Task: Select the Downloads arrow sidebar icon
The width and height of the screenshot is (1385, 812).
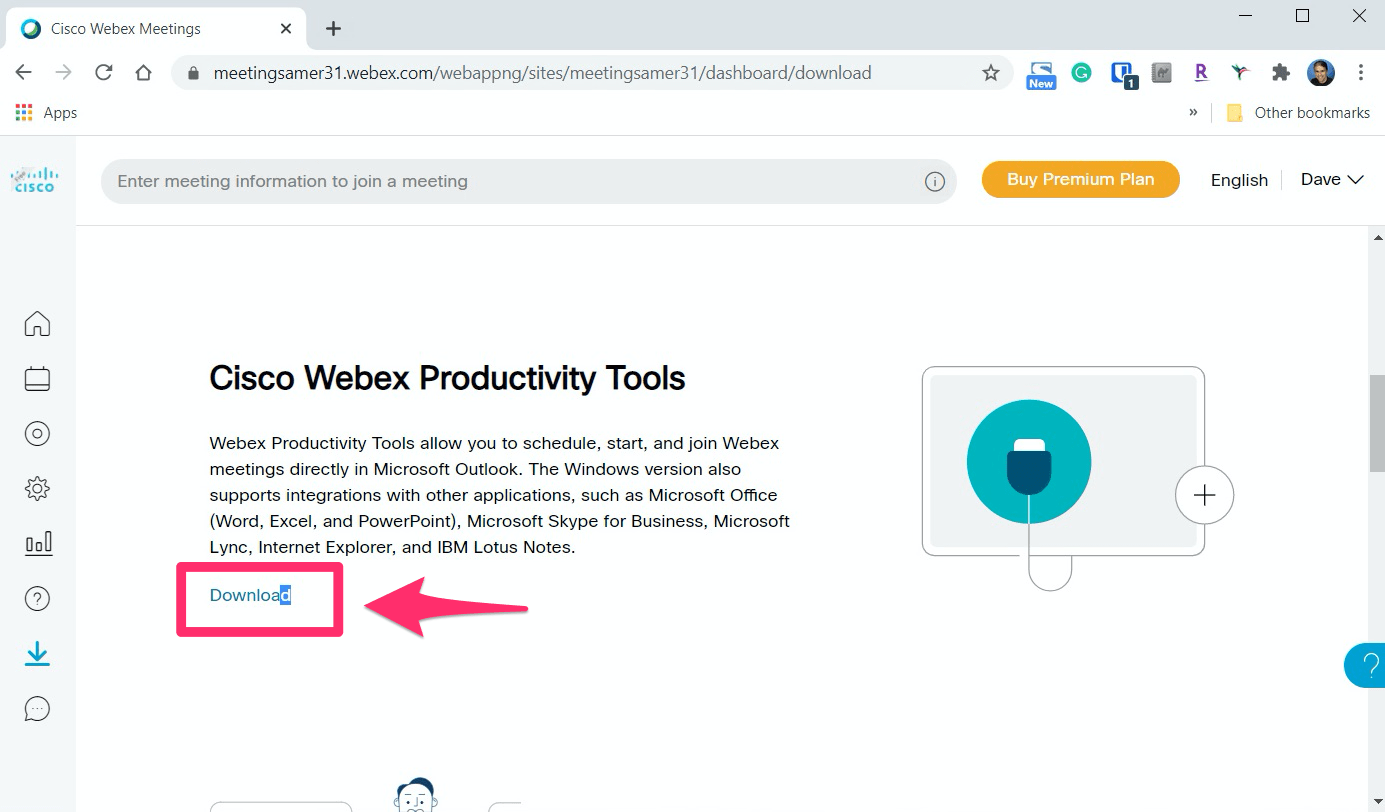Action: (37, 654)
